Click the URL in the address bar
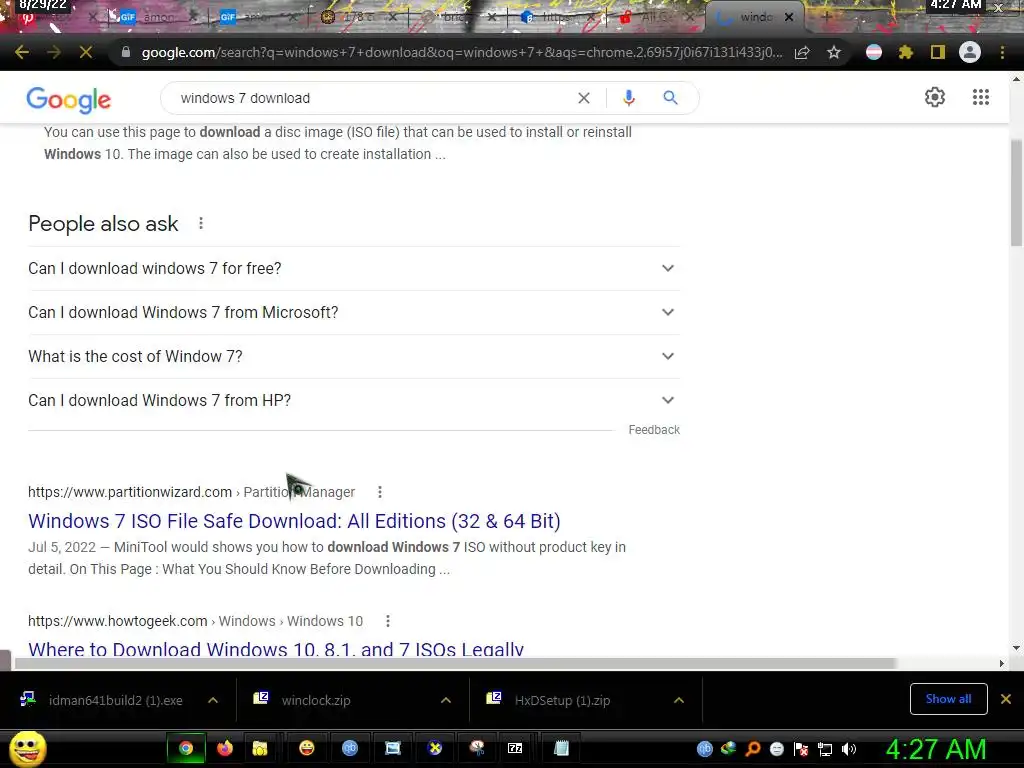The height and width of the screenshot is (768, 1024). (461, 52)
